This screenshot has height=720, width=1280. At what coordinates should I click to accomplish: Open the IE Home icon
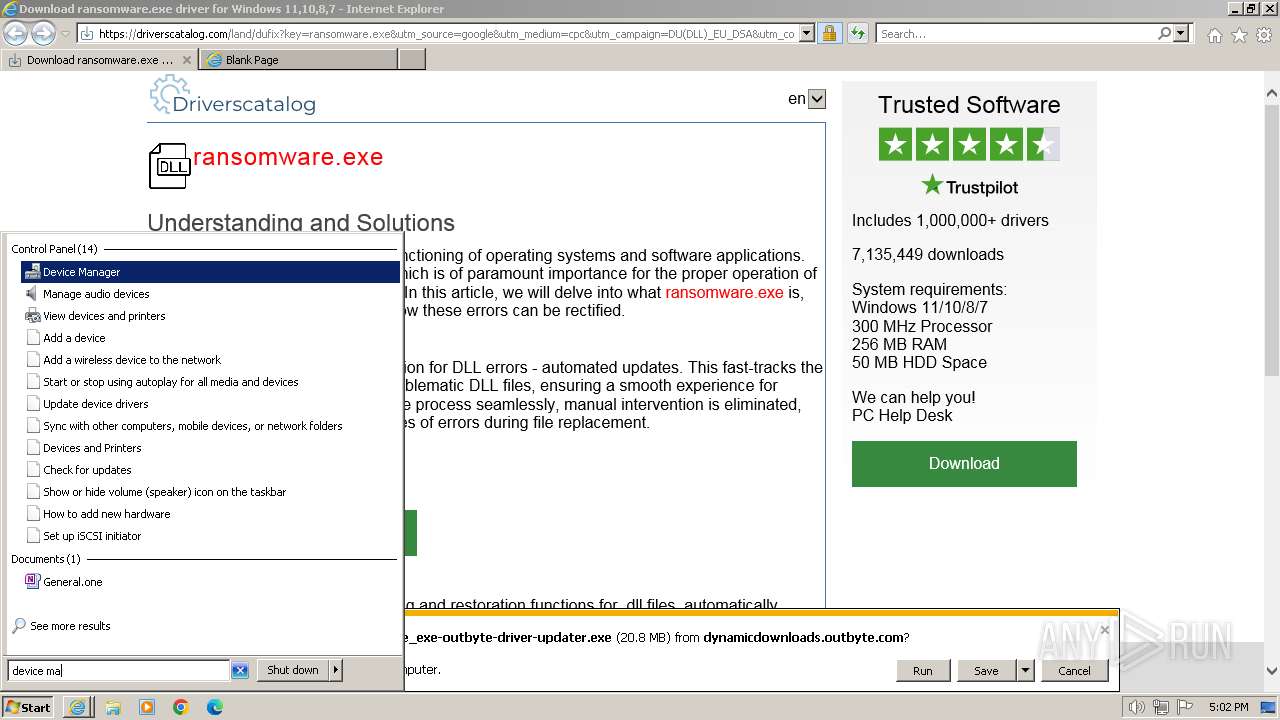tap(1214, 35)
